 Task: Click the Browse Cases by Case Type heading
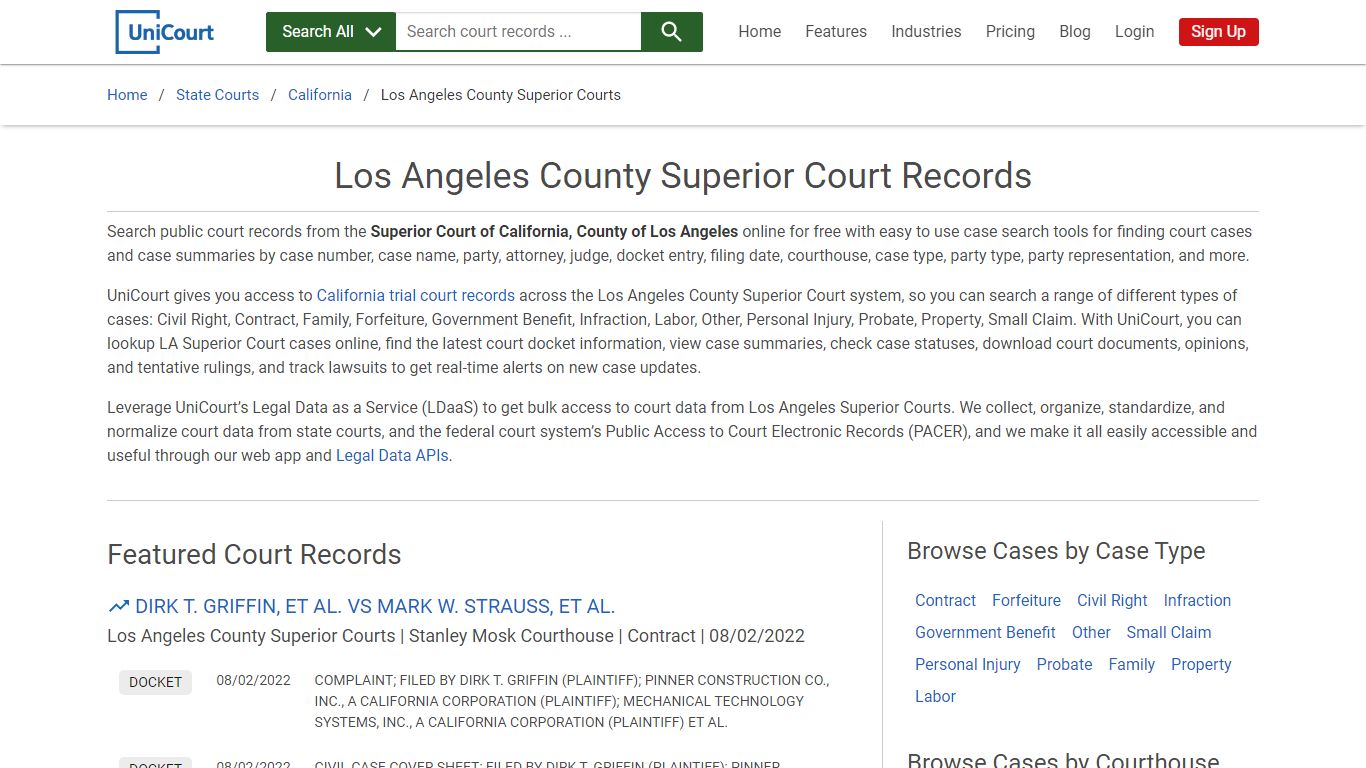1056,551
